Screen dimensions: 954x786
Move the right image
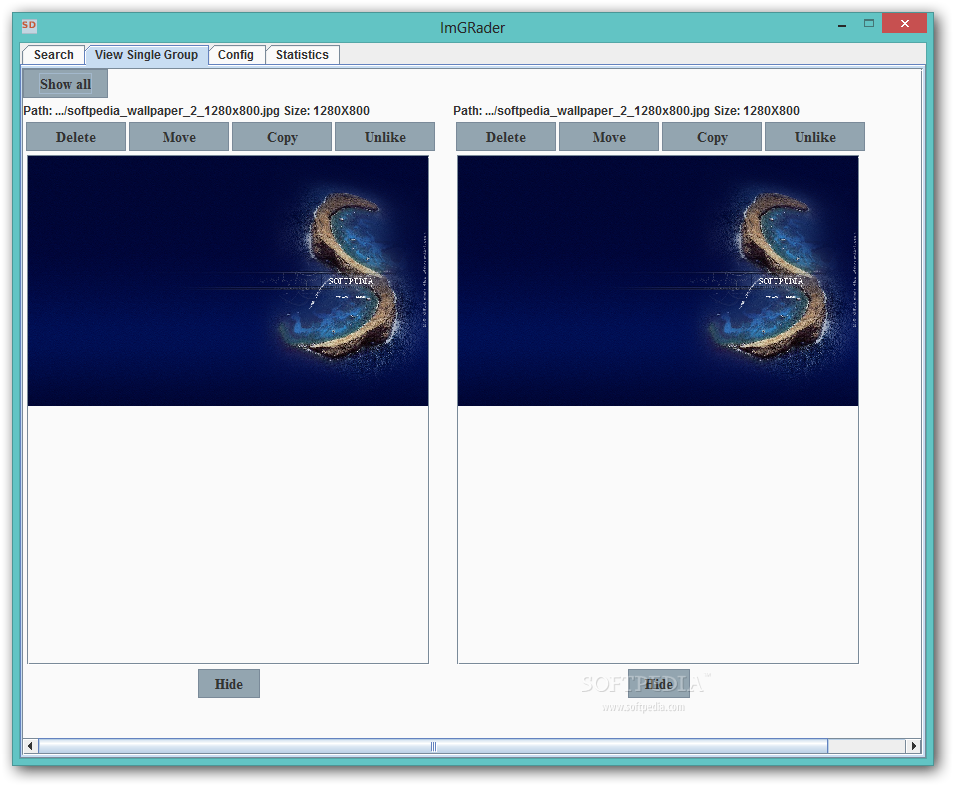[x=609, y=137]
